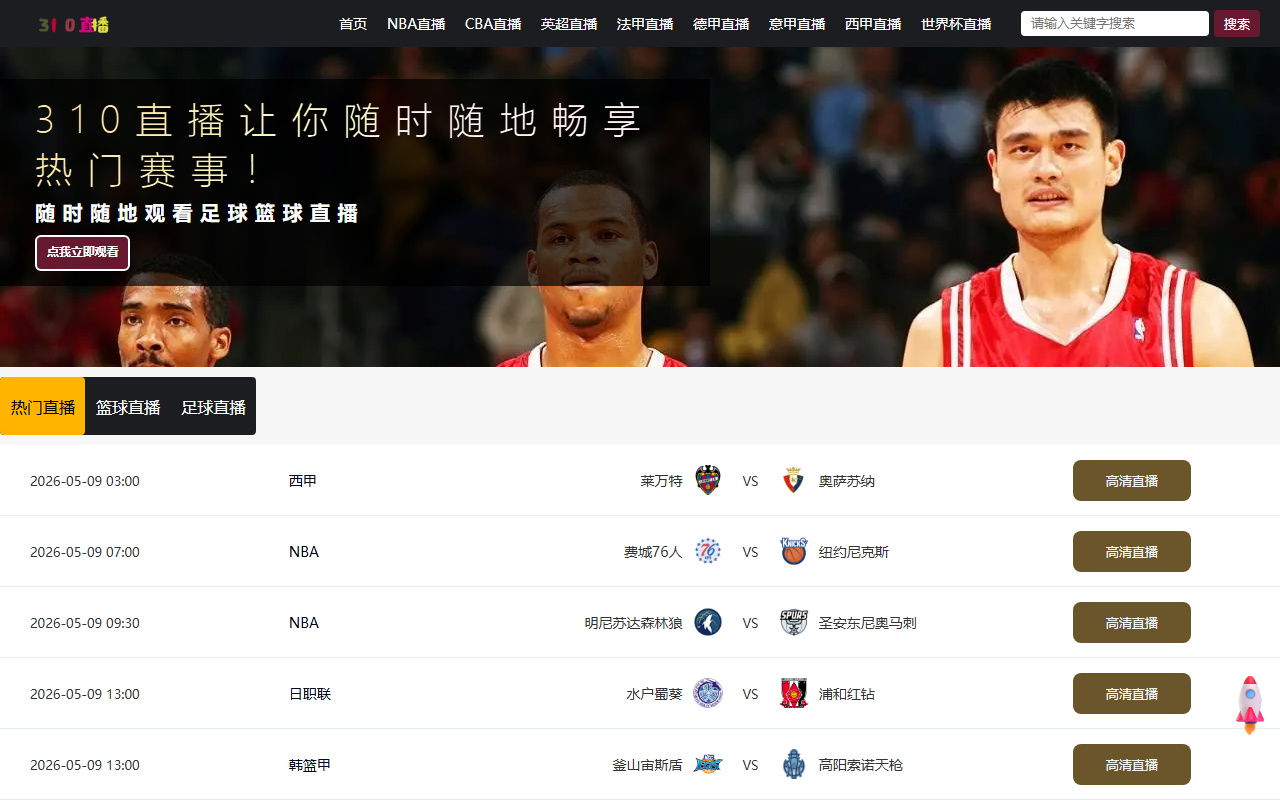Screen dimensions: 1280x800
Task: Click the 日职联 league label
Action: 310,694
